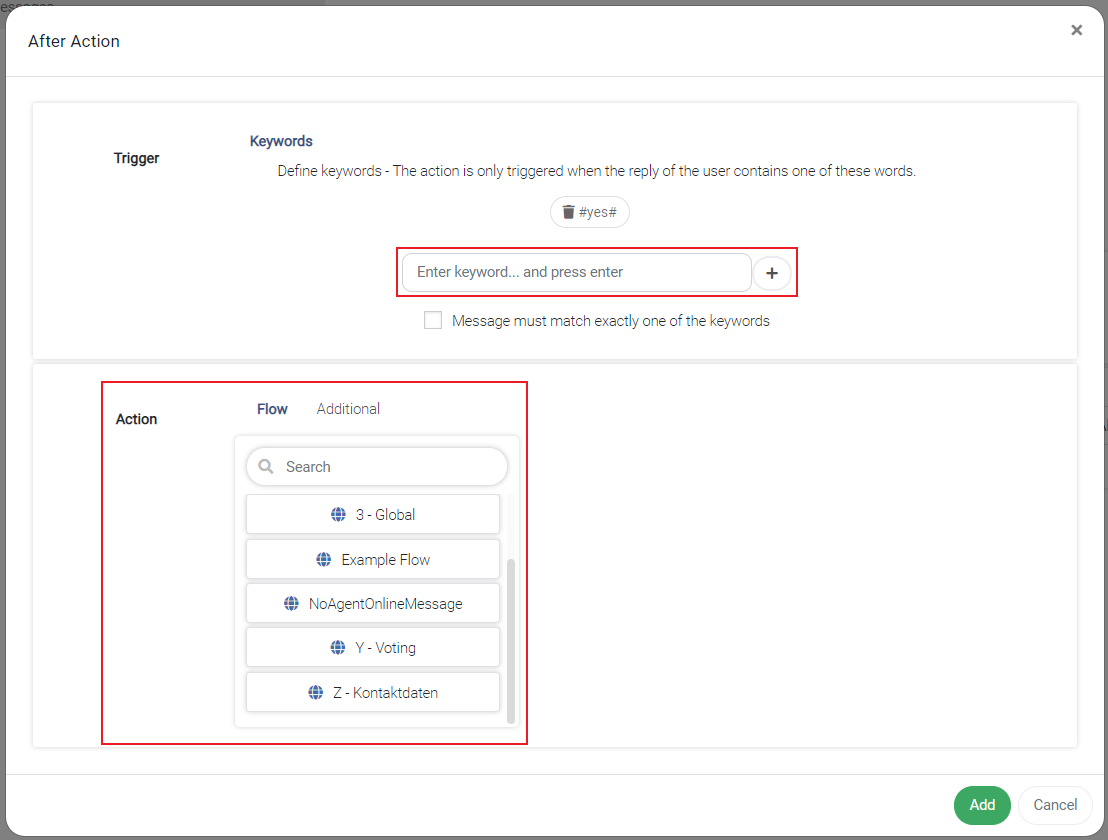Select the Keywords trigger tab

tap(281, 141)
